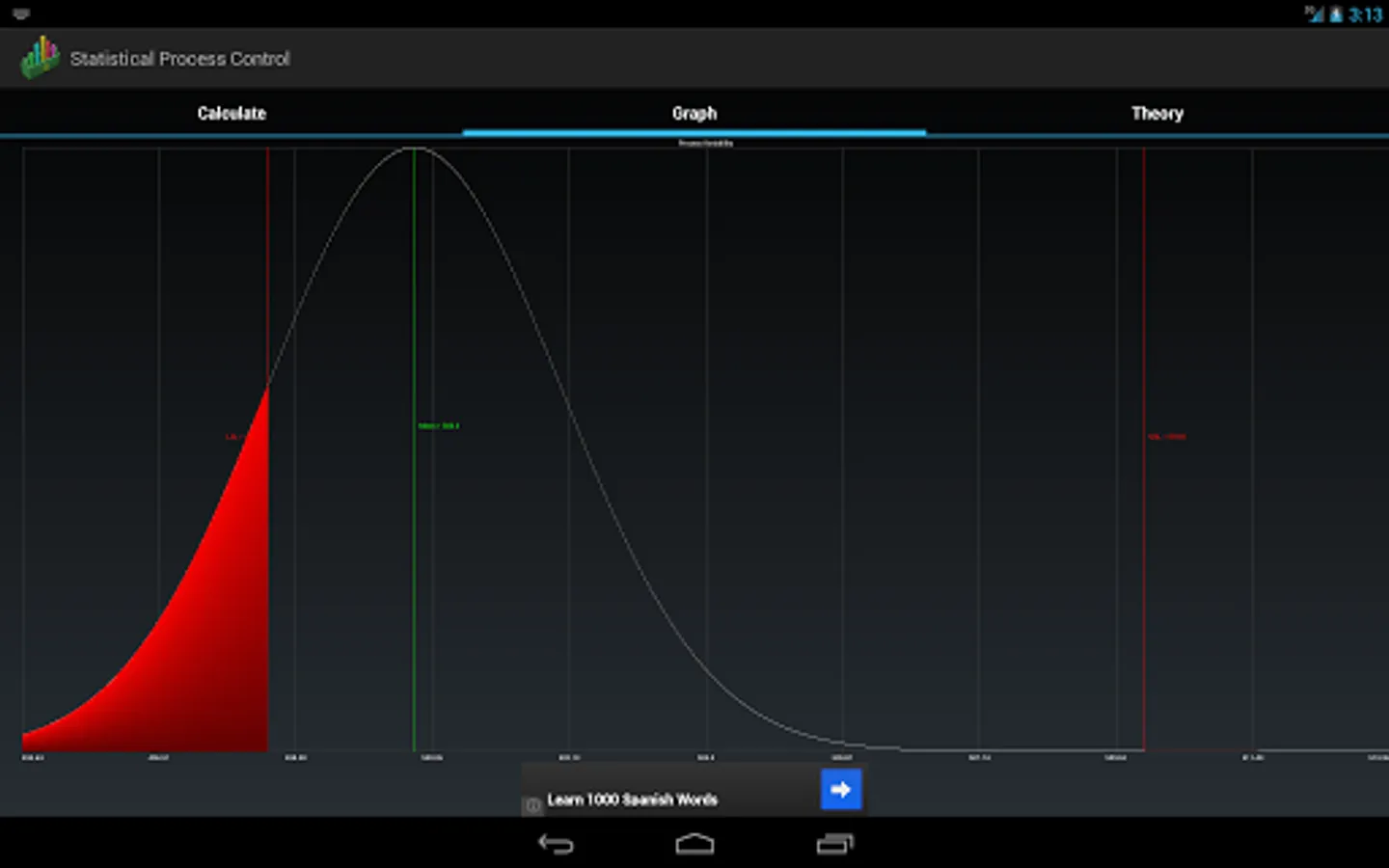Tap the small graph title under the Graph tab
The width and height of the screenshot is (1389, 868).
pos(705,143)
